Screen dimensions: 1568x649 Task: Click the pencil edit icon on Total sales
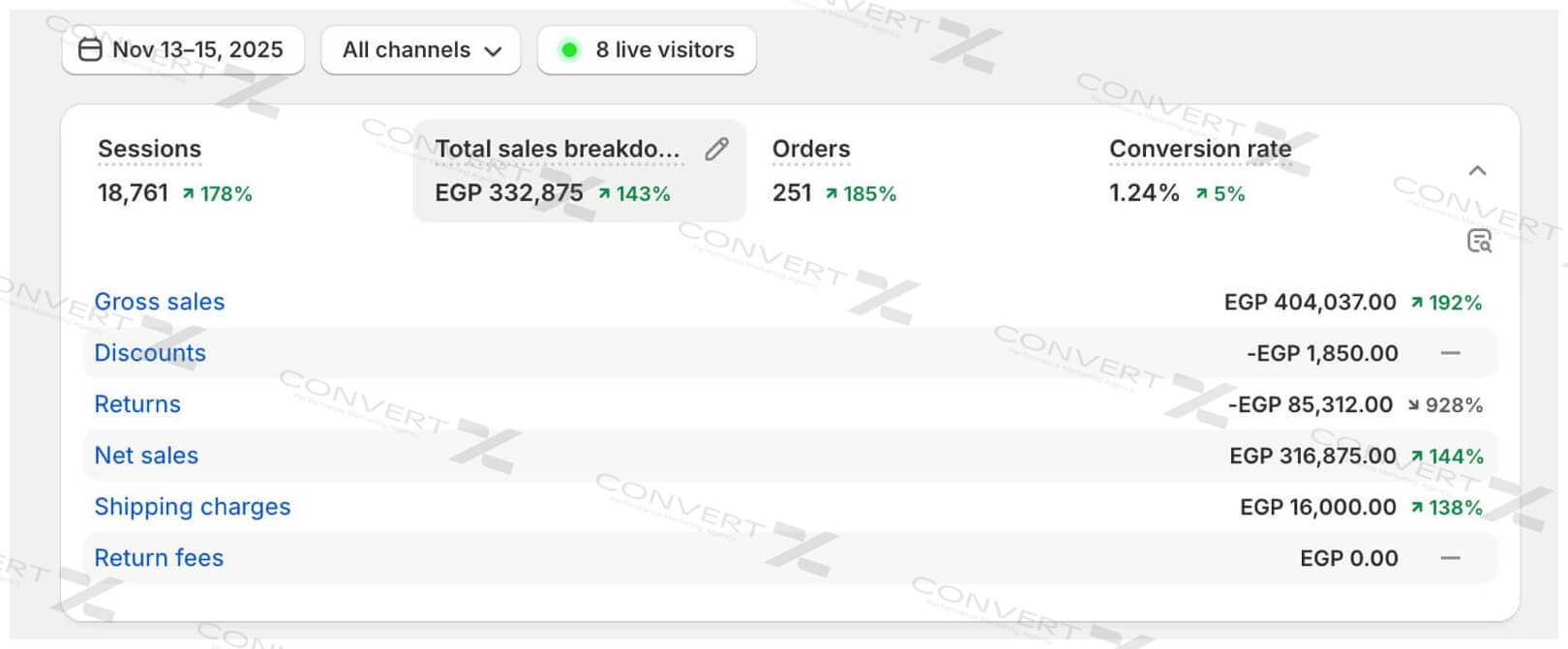coord(716,149)
